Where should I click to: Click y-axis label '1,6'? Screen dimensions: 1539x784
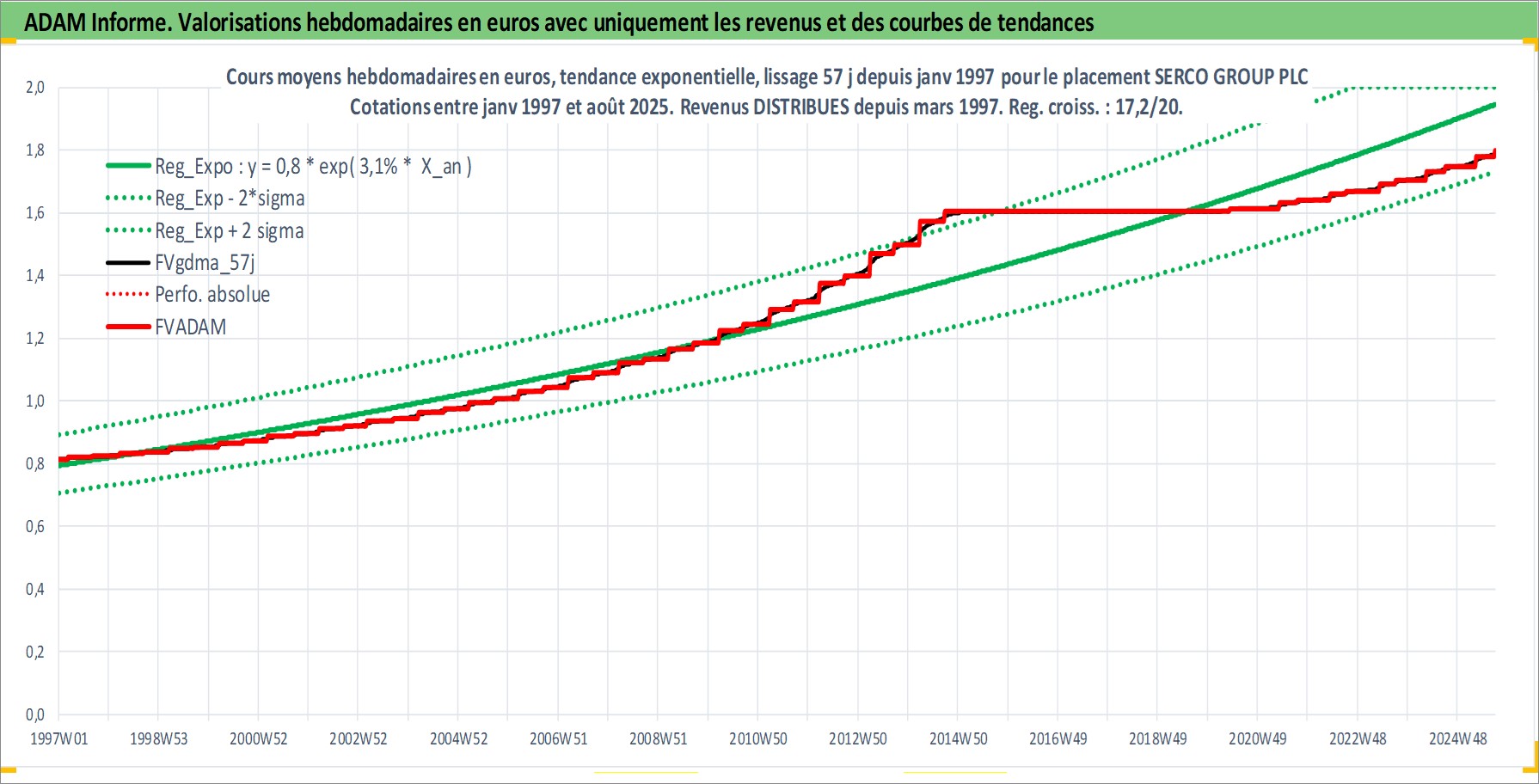pos(34,212)
